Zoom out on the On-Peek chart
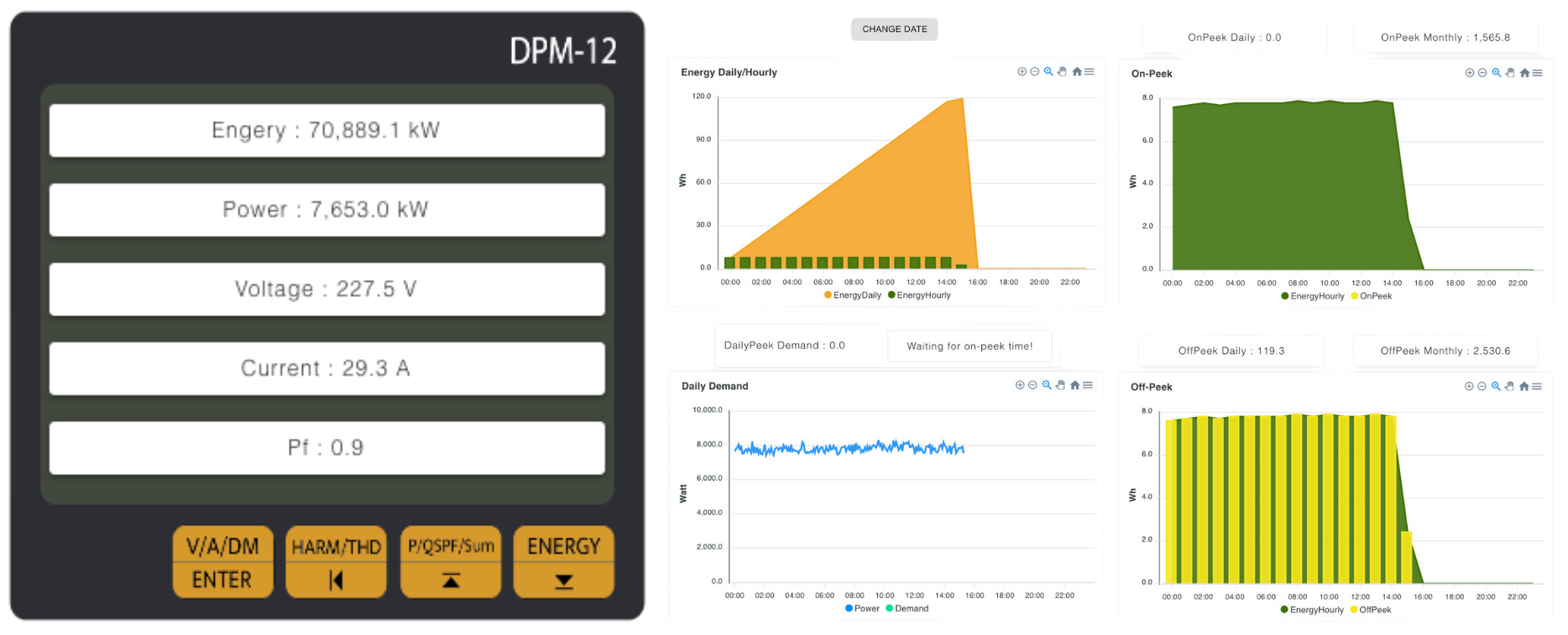 pyautogui.click(x=1482, y=73)
